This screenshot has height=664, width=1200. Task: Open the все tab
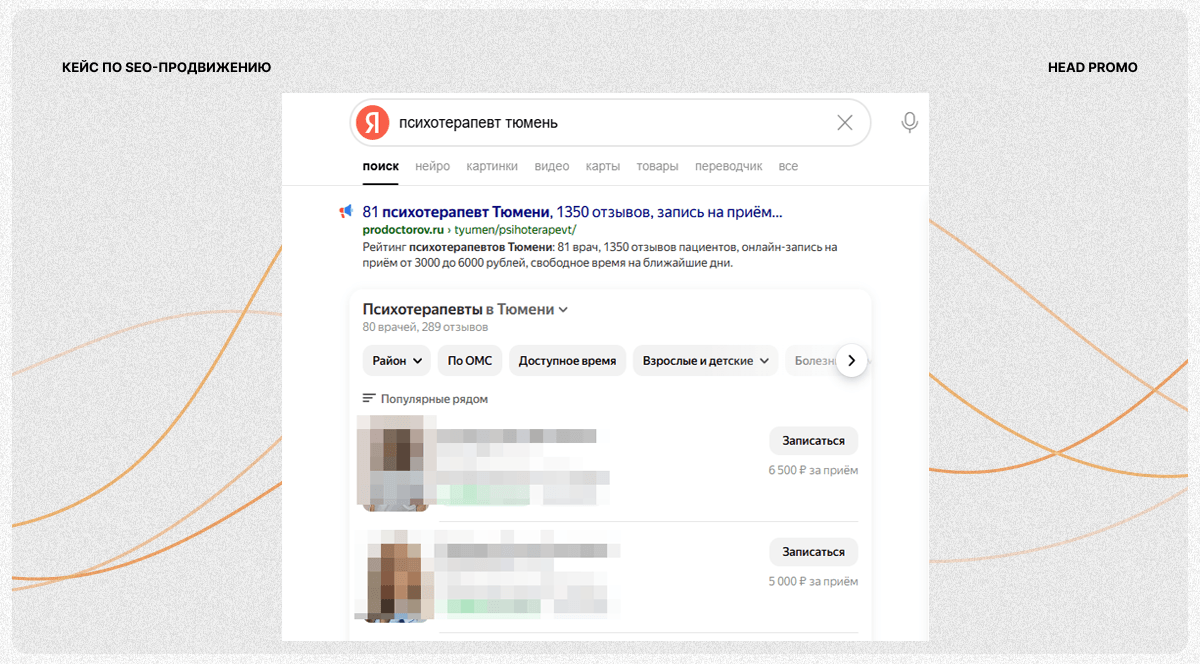(x=788, y=166)
